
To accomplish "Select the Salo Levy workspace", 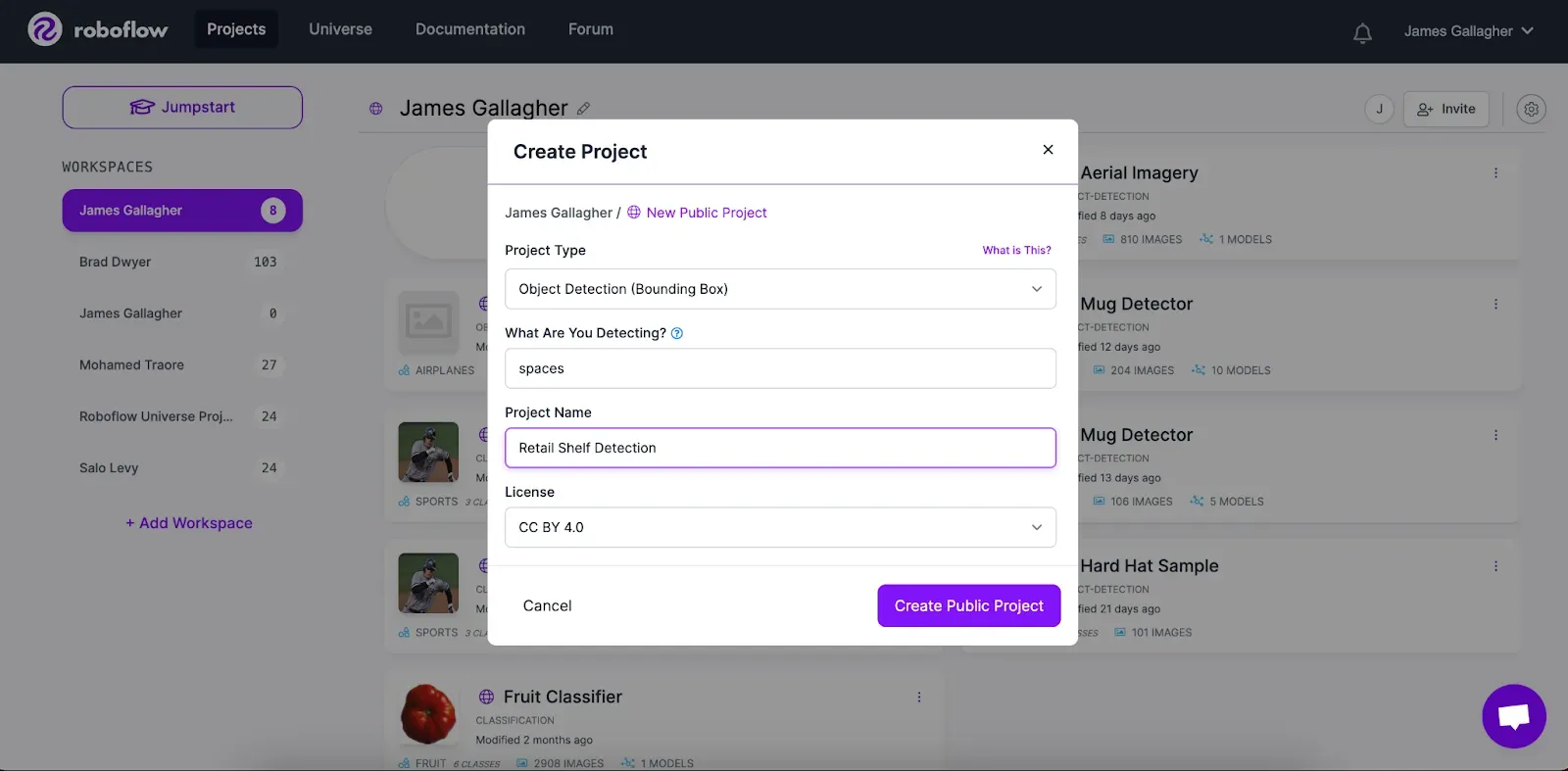I will click(x=182, y=468).
